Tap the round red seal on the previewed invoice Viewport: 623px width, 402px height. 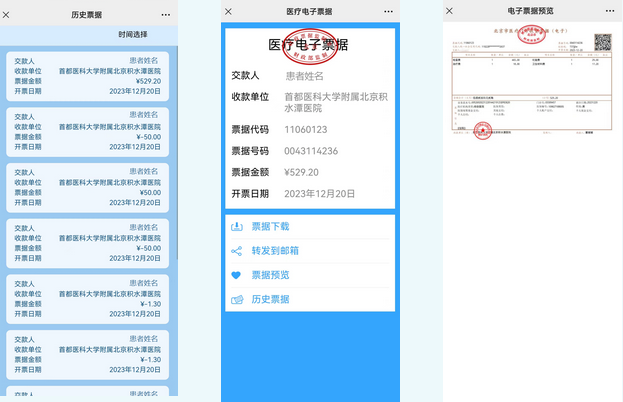click(482, 131)
